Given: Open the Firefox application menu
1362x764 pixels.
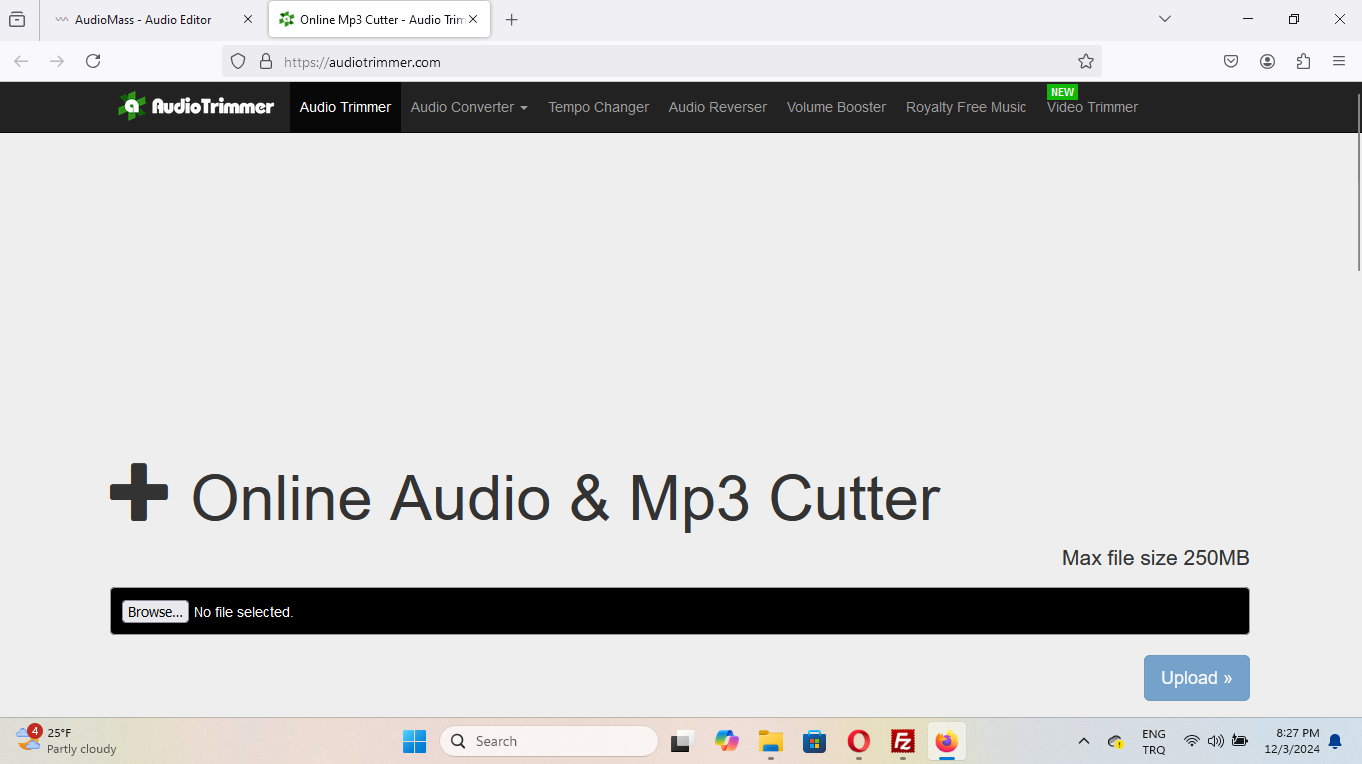Looking at the screenshot, I should (1339, 61).
